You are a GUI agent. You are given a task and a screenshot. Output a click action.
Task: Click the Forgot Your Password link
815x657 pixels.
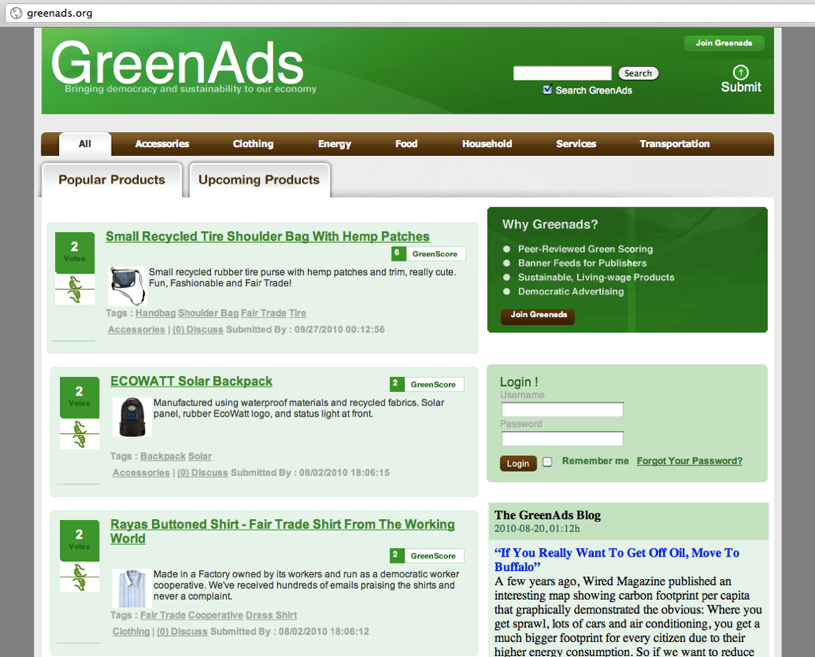coord(689,461)
